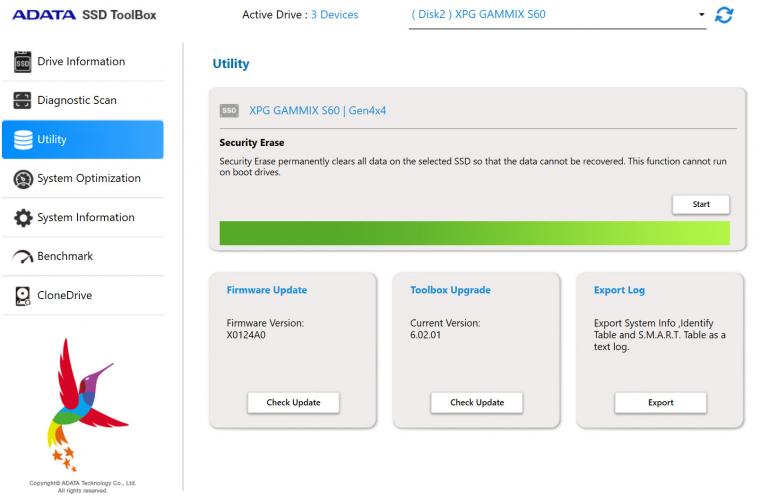The image size is (760, 498).
Task: Click the Security Erase heading
Action: click(x=252, y=143)
